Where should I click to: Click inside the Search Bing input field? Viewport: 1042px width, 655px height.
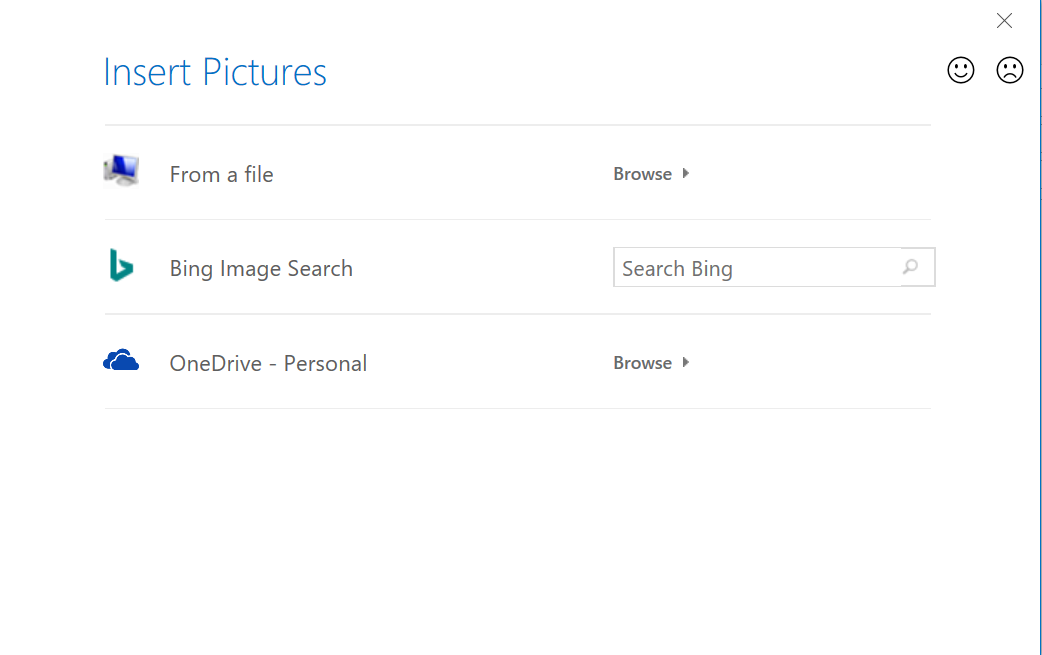click(750, 267)
